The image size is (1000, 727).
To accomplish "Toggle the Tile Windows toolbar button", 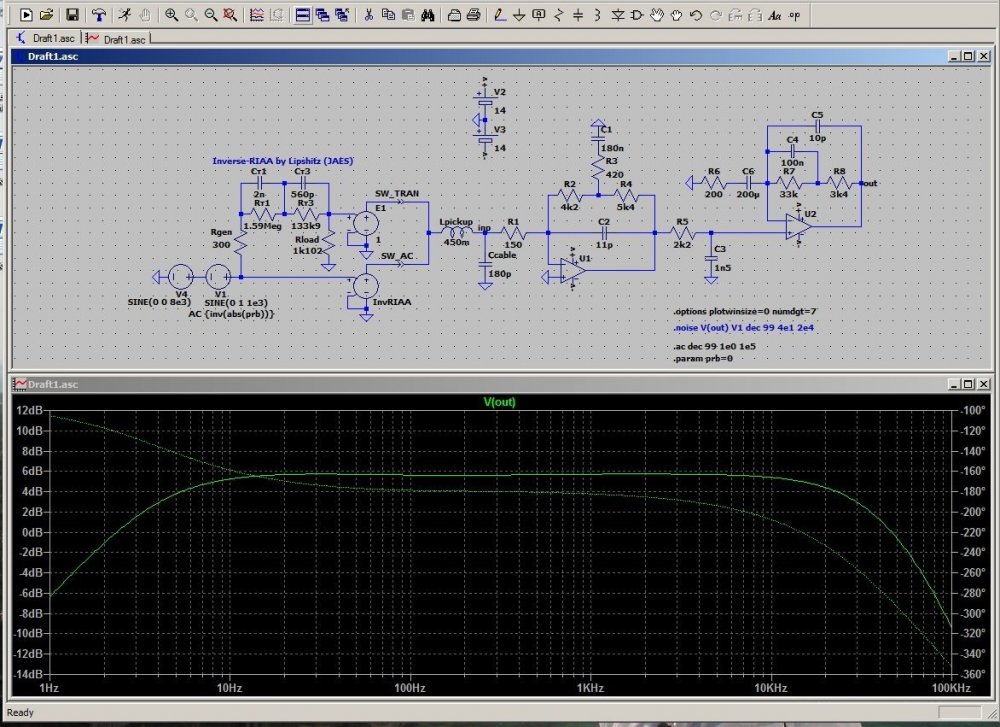I will click(x=305, y=15).
